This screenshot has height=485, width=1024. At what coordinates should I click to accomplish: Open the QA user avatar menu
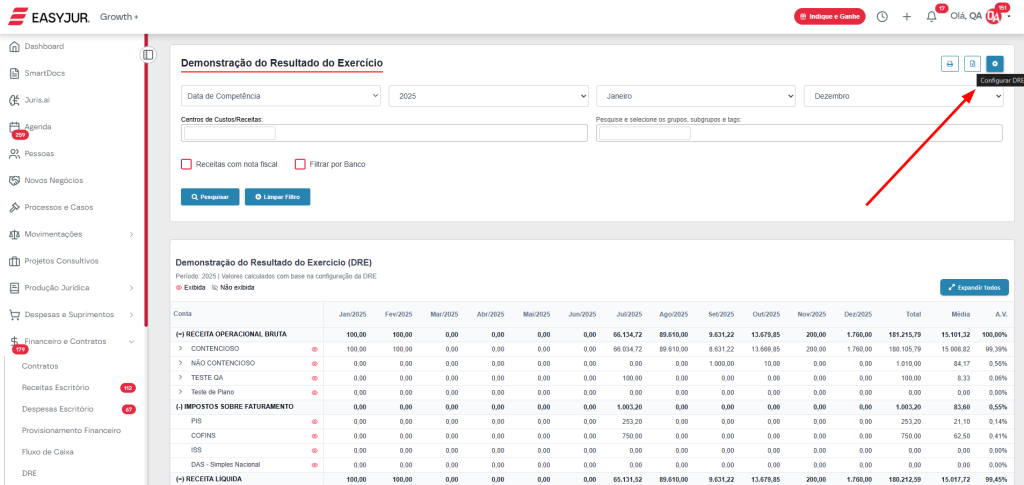pos(994,16)
